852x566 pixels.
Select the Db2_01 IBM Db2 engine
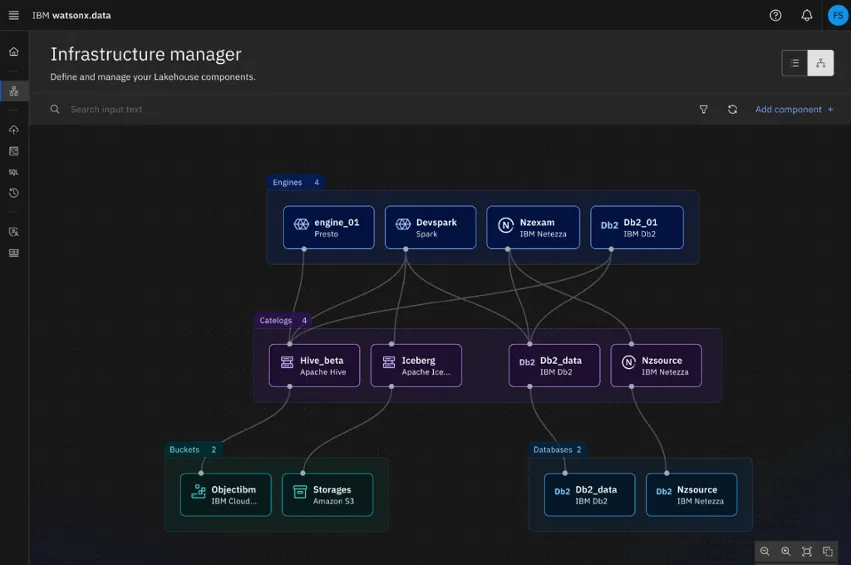tap(637, 227)
